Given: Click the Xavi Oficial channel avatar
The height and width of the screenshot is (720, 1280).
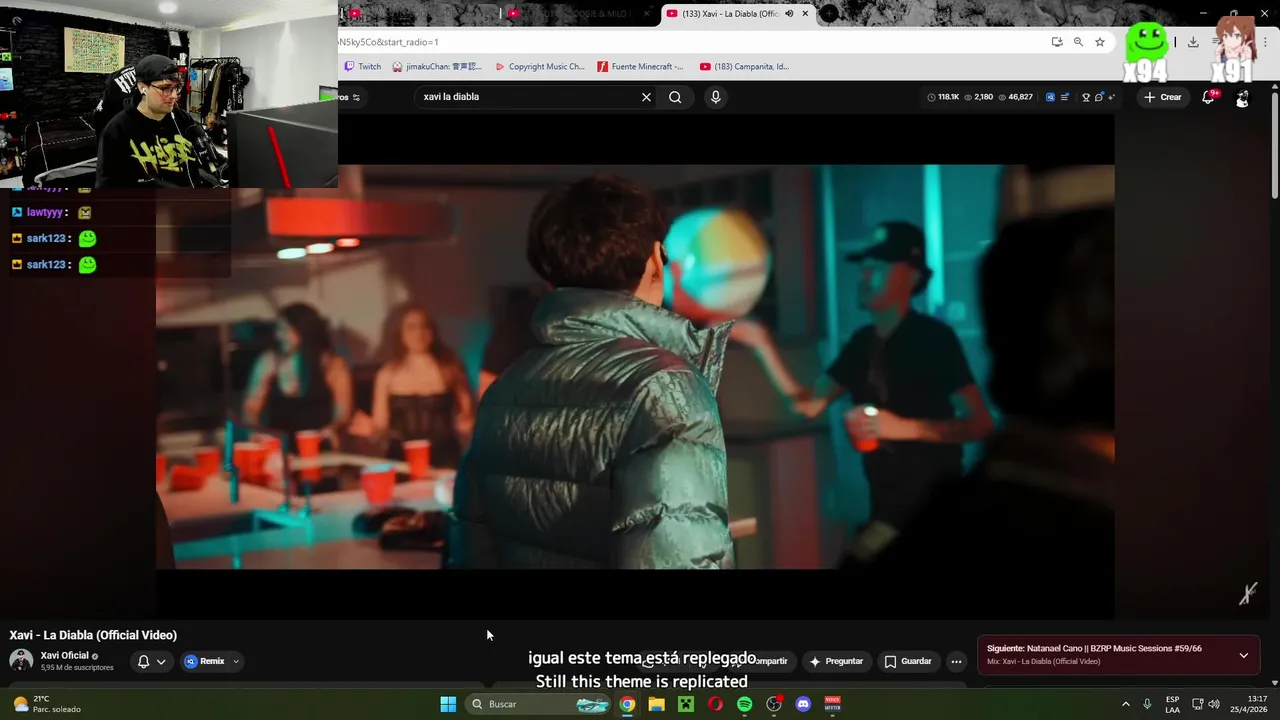Looking at the screenshot, I should tap(21, 661).
